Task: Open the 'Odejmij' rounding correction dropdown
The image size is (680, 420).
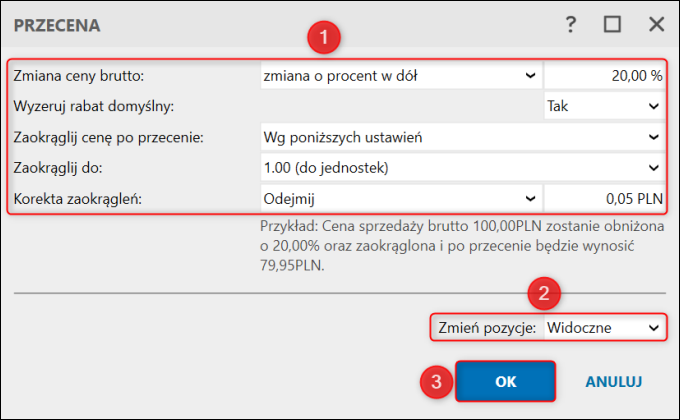Action: 399,197
